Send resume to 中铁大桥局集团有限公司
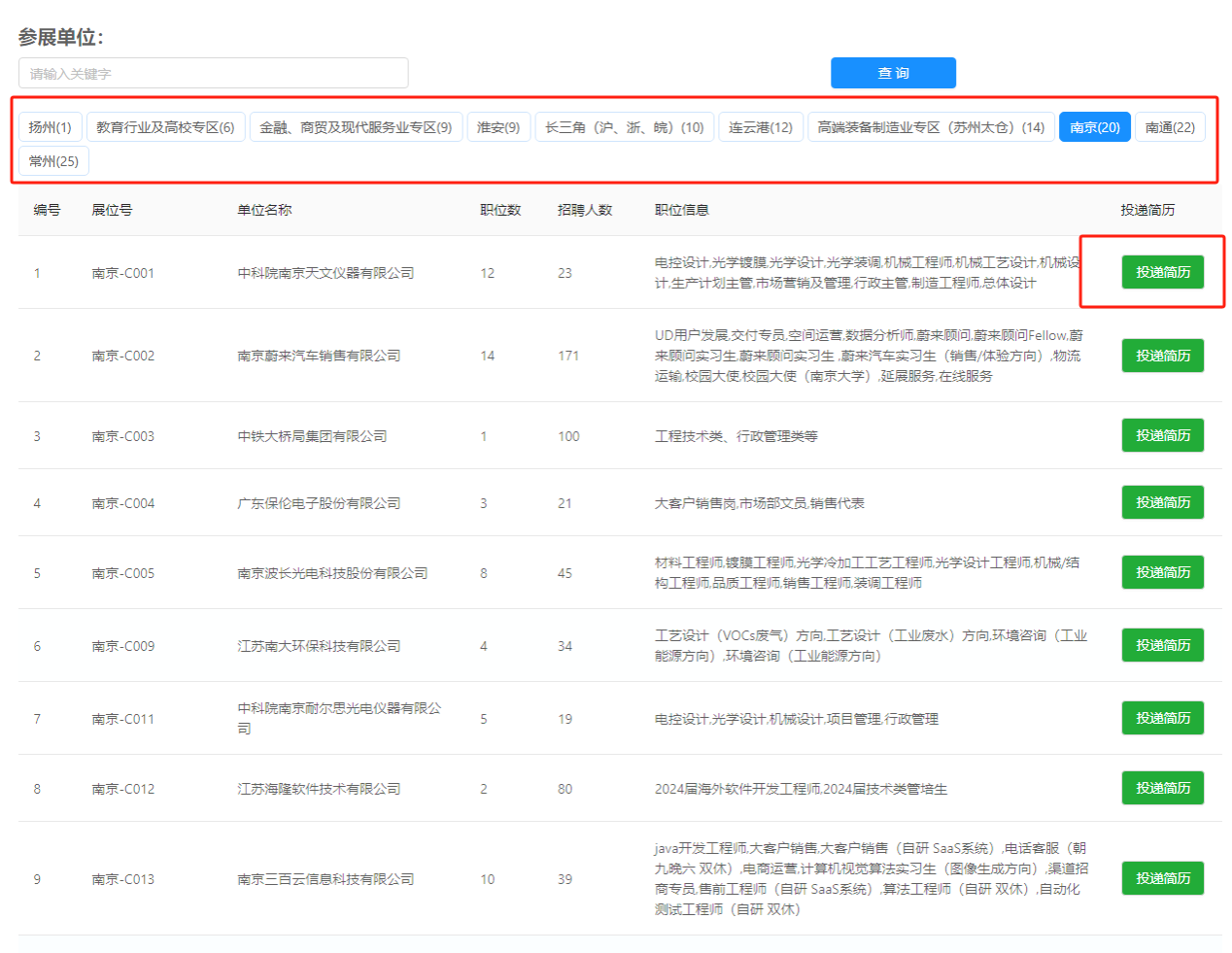The height and width of the screenshot is (953, 1232). pyautogui.click(x=1162, y=435)
